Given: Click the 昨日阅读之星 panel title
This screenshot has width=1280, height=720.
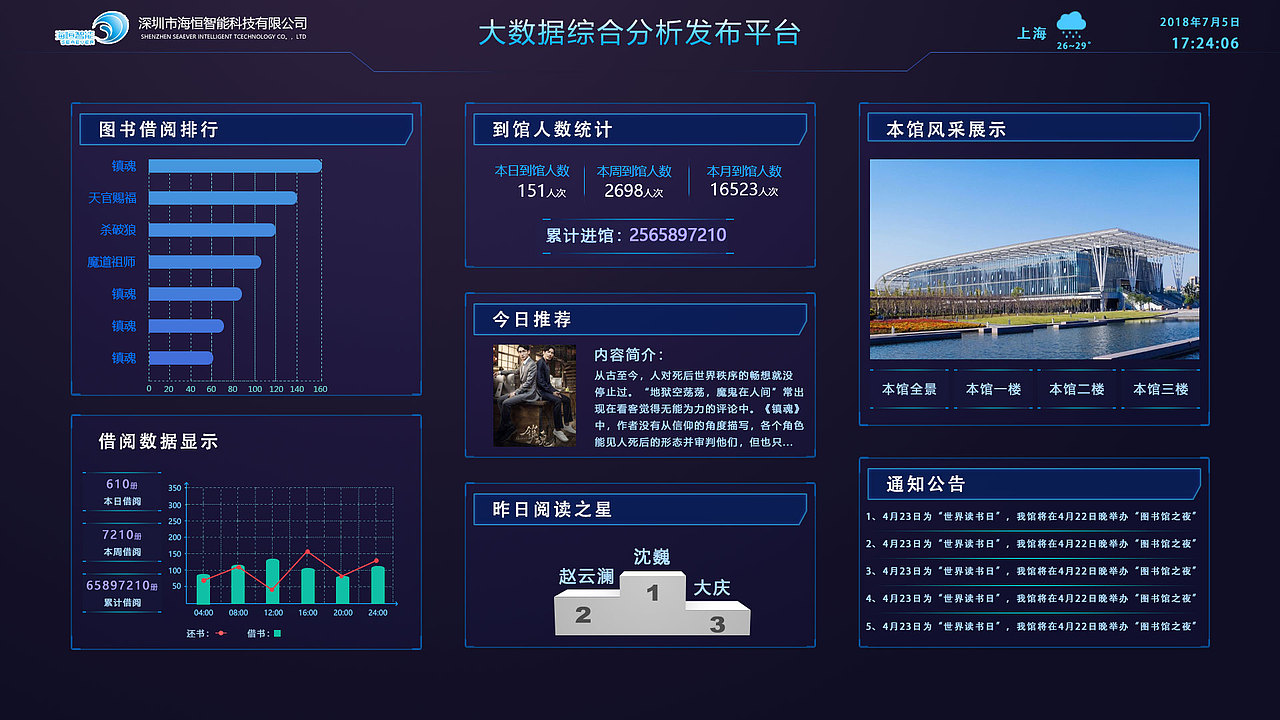Looking at the screenshot, I should coord(552,510).
